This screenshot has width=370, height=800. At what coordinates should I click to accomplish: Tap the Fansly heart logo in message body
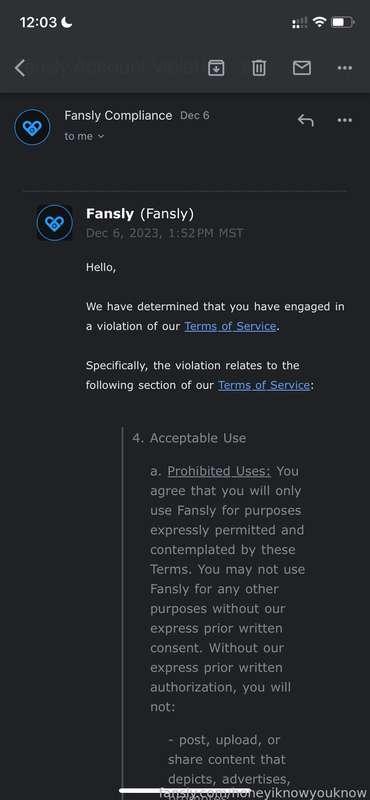click(x=55, y=223)
